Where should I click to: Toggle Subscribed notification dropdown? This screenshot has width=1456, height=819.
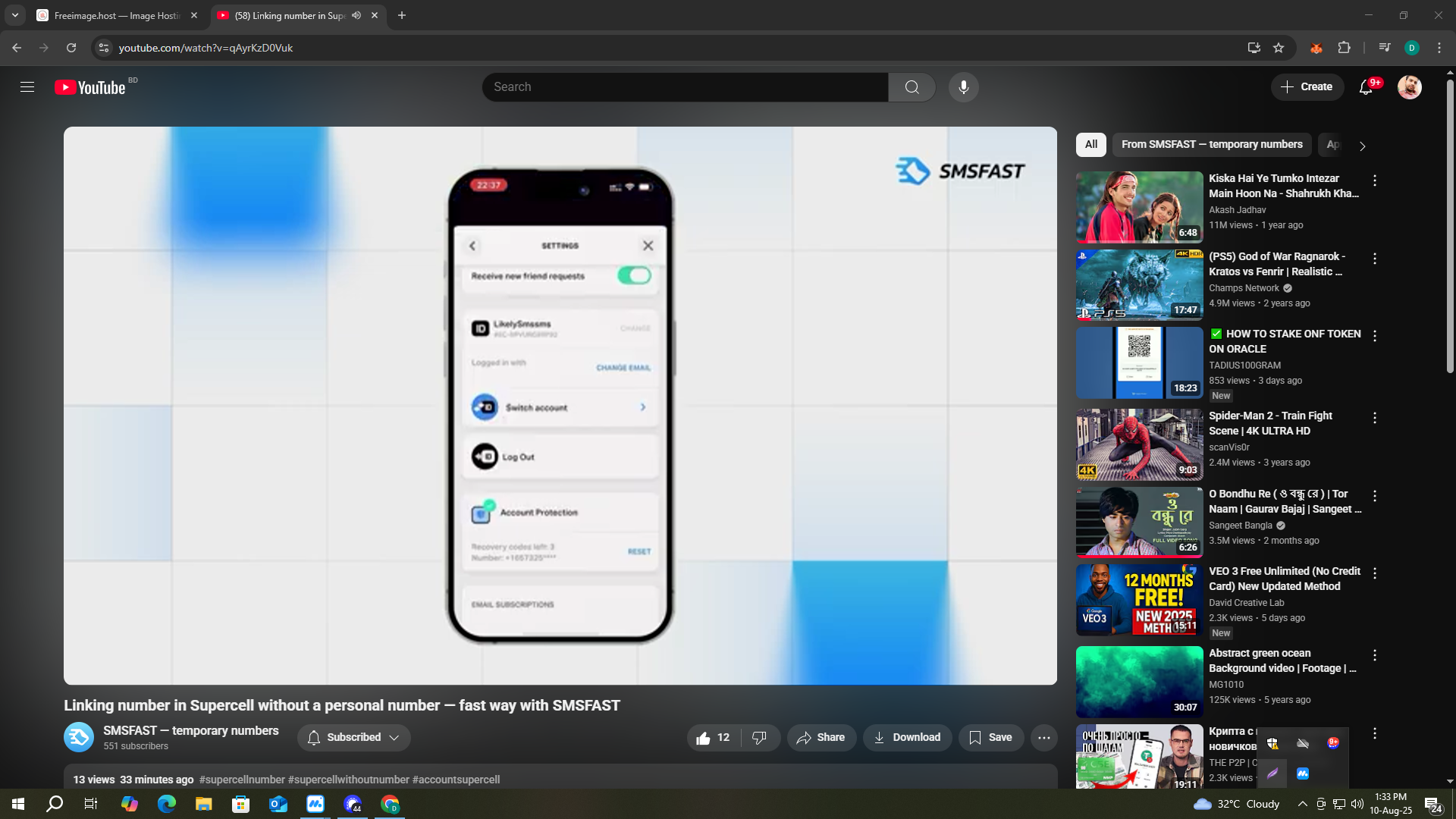tap(354, 738)
